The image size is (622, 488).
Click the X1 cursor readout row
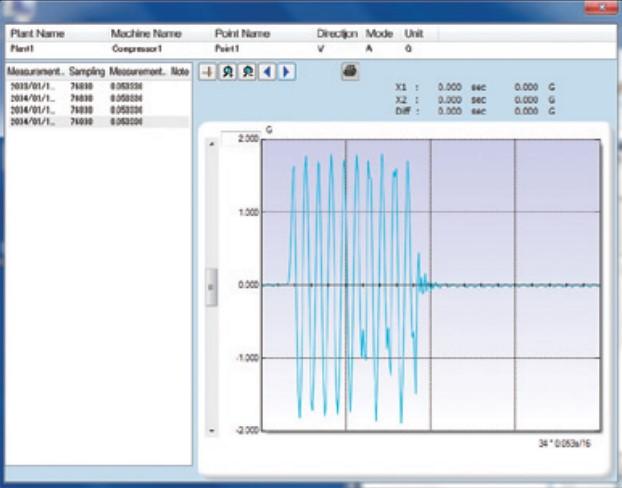475,87
